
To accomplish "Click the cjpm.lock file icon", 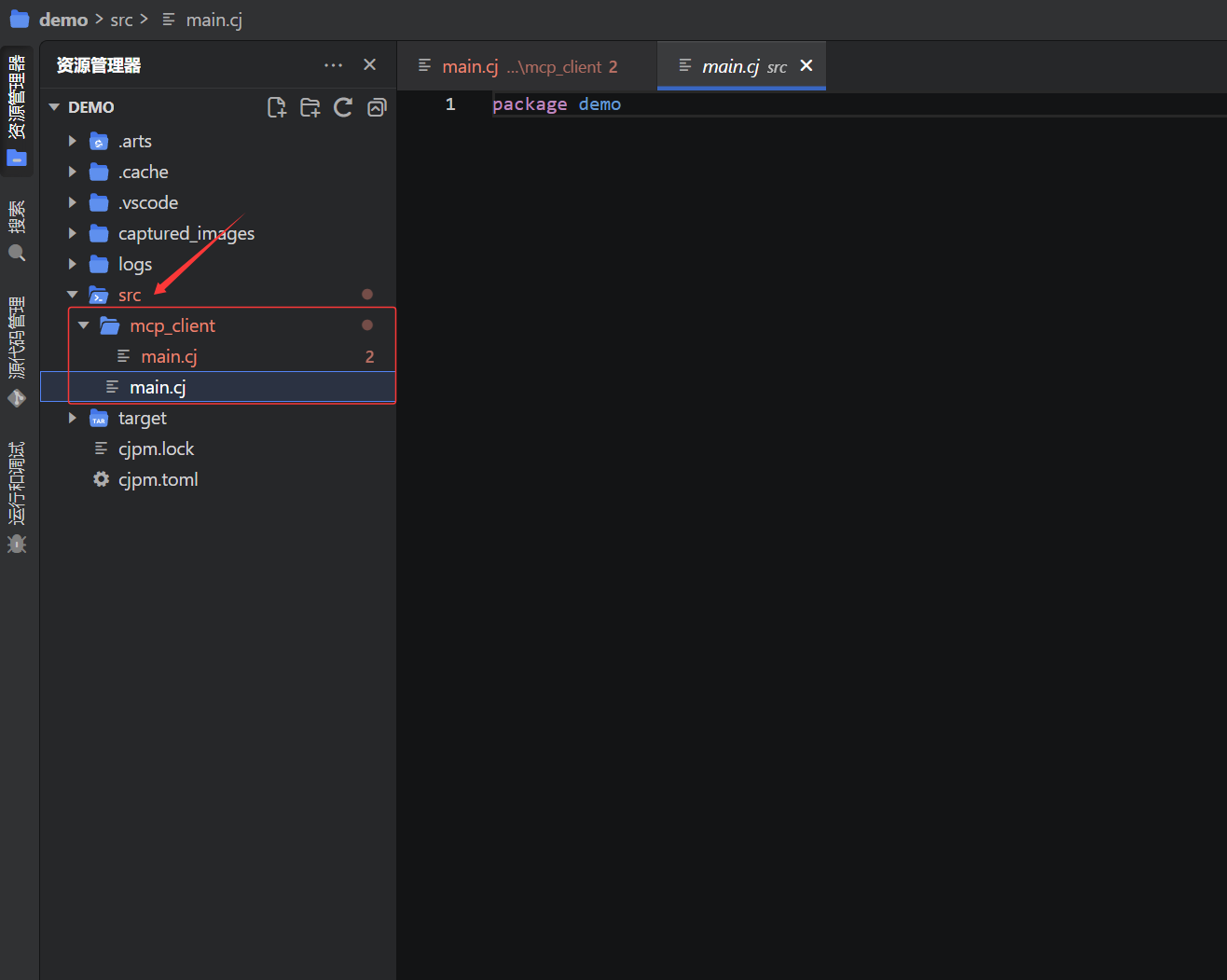I will (x=101, y=449).
